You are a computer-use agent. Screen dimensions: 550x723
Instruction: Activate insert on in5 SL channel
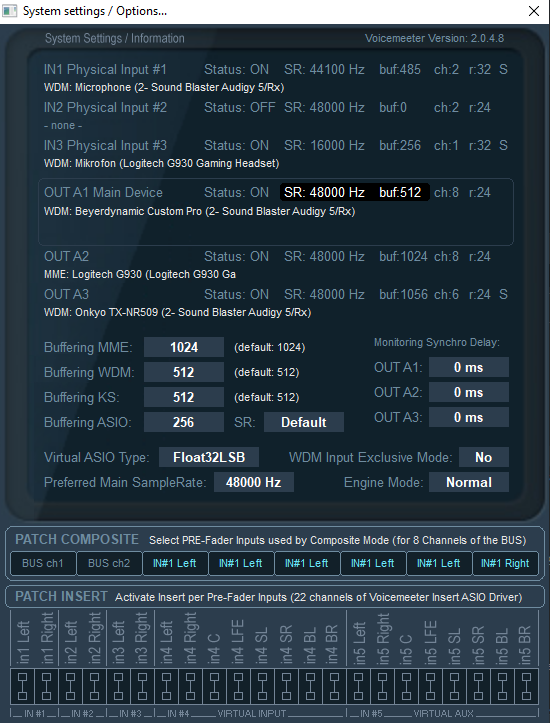pyautogui.click(x=454, y=687)
